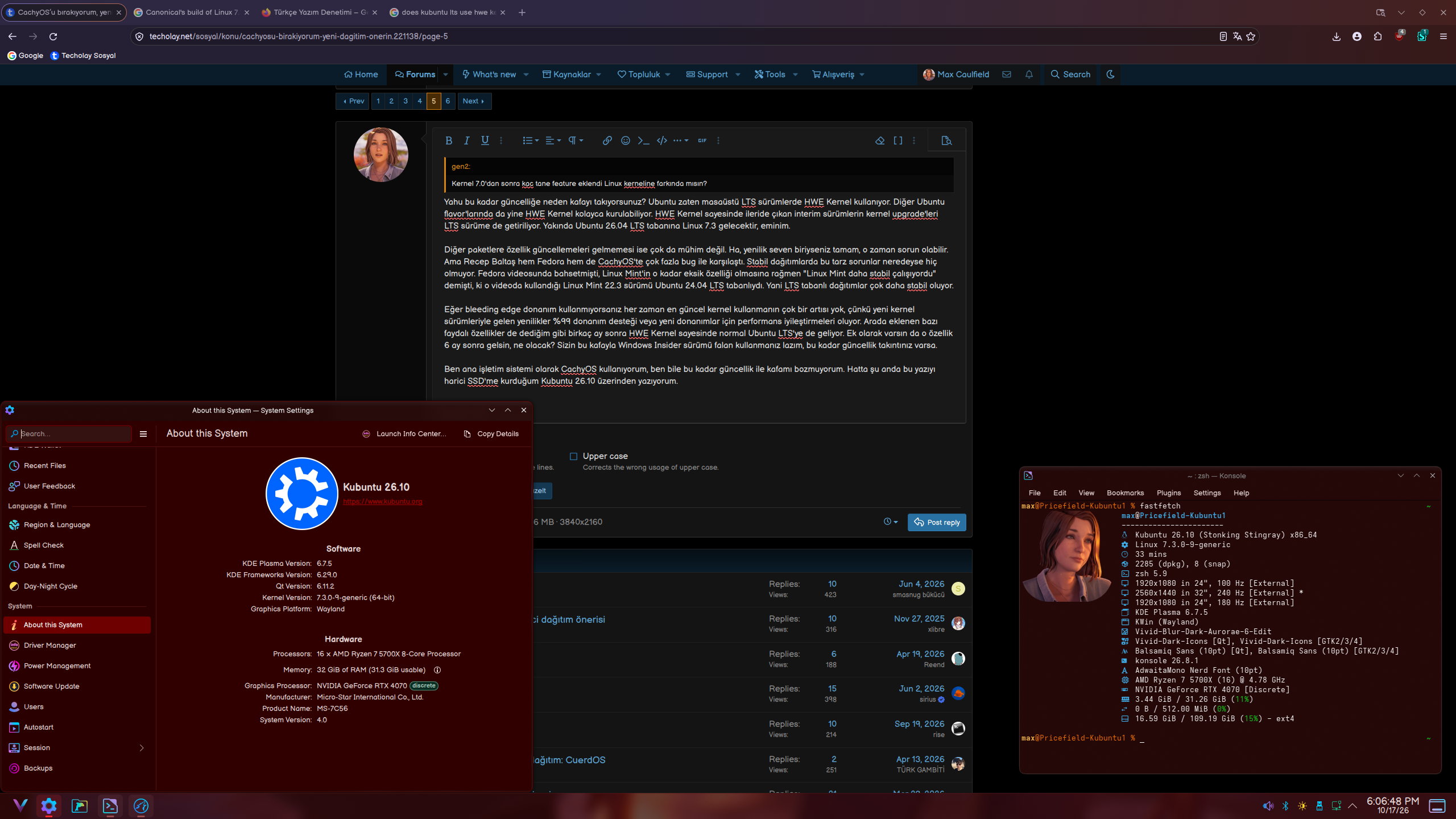Open the volume control in system tray

point(1268,806)
